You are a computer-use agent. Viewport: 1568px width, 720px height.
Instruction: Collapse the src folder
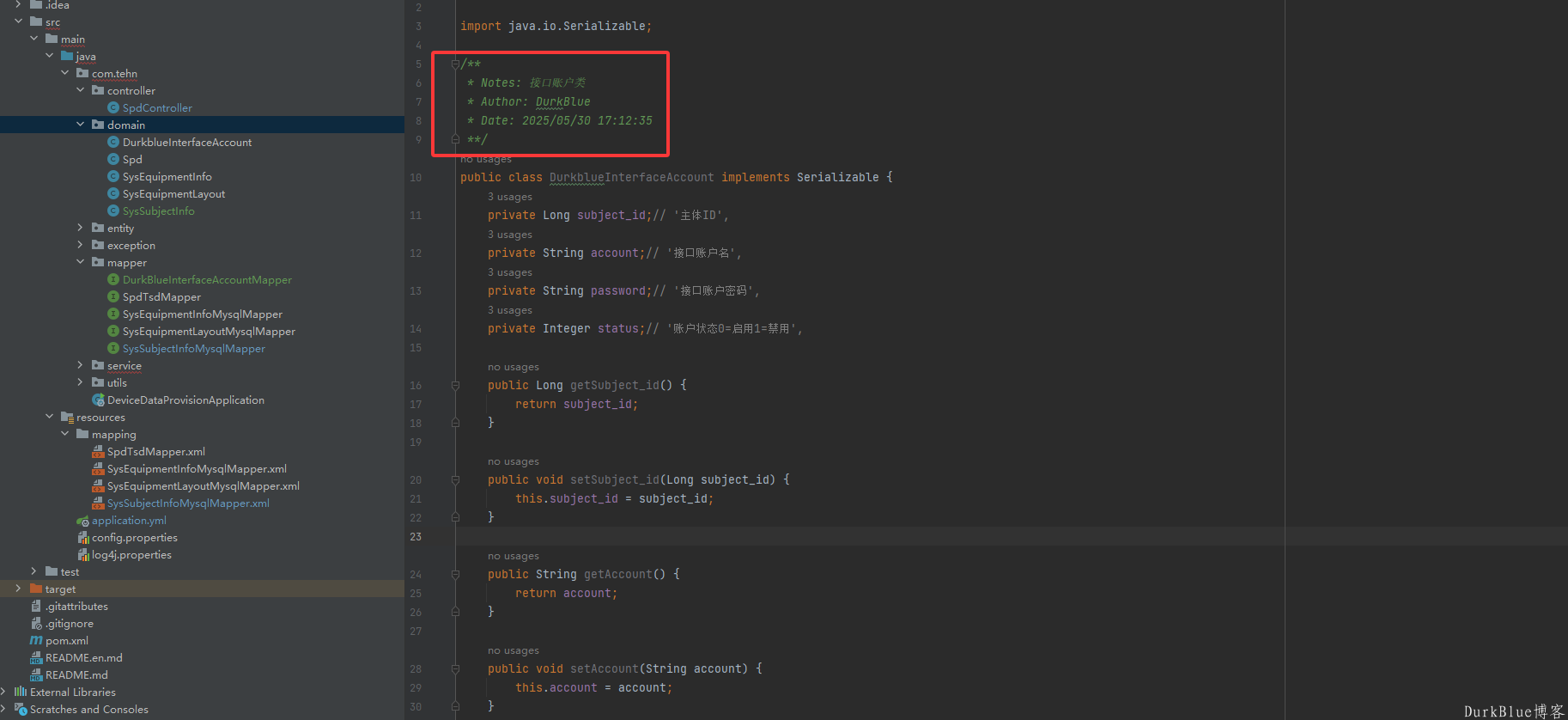click(x=18, y=21)
